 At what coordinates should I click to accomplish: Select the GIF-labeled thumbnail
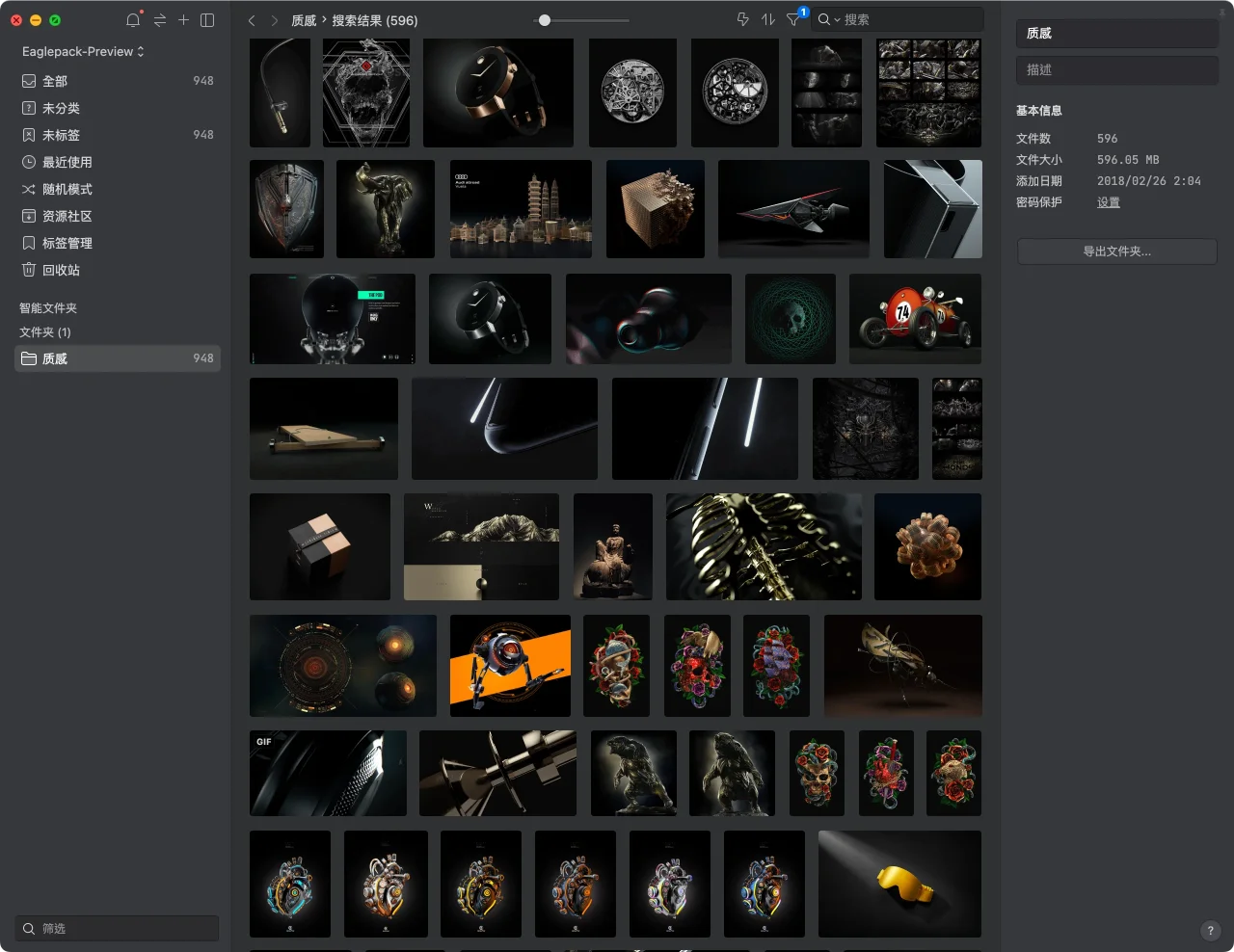pyautogui.click(x=328, y=774)
